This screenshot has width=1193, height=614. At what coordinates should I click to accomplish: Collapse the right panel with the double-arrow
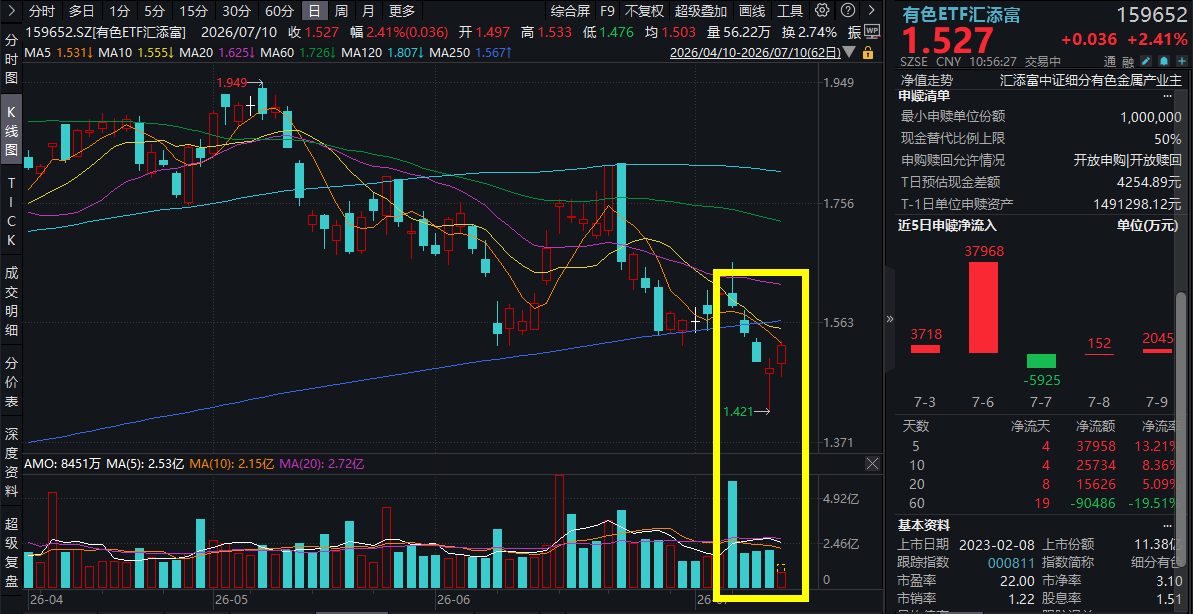coord(890,319)
